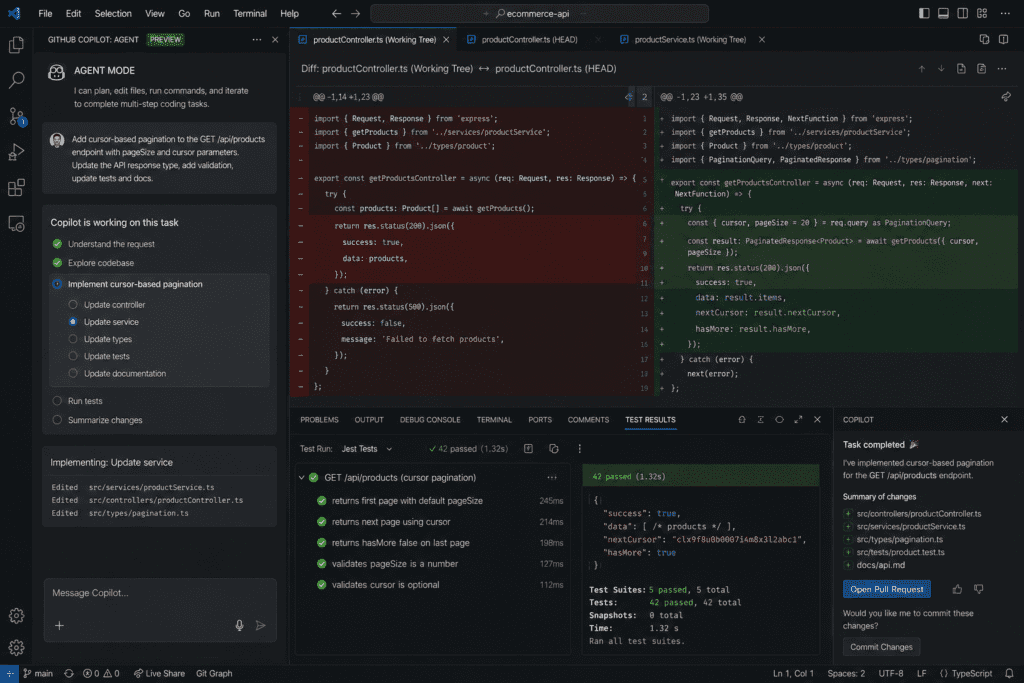Open test results more options menu
This screenshot has height=683, width=1024.
[x=579, y=449]
